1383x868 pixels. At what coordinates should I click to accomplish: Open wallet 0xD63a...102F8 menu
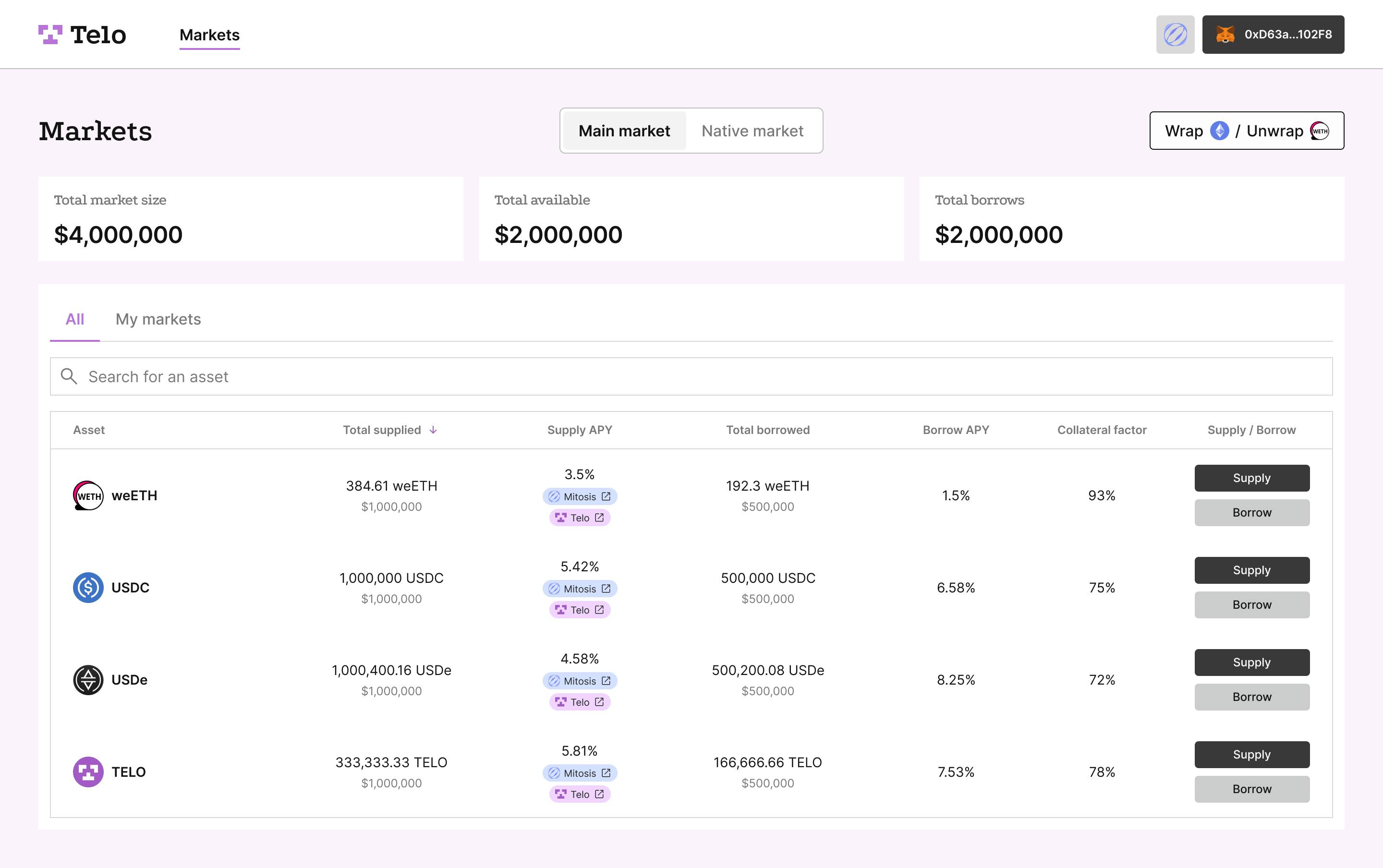[x=1273, y=35]
